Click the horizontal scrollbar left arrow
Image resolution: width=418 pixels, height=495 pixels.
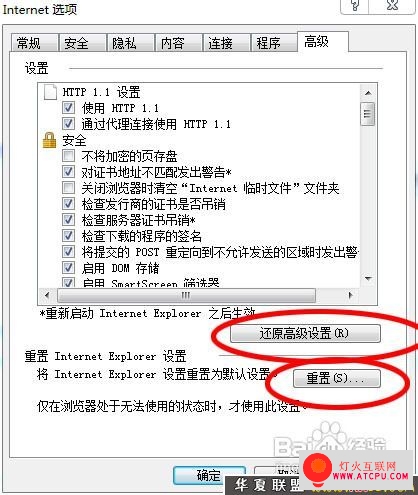47,295
